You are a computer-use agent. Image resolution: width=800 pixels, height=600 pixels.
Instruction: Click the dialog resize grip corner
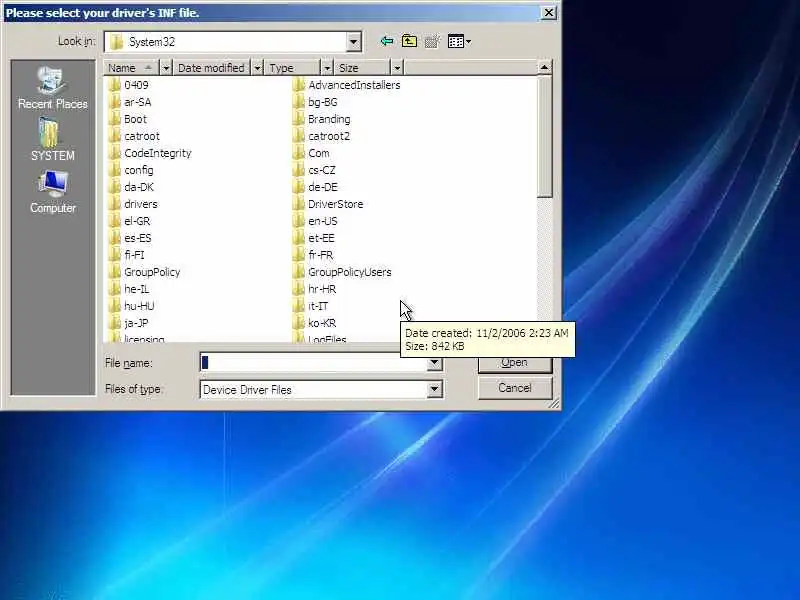(x=555, y=404)
